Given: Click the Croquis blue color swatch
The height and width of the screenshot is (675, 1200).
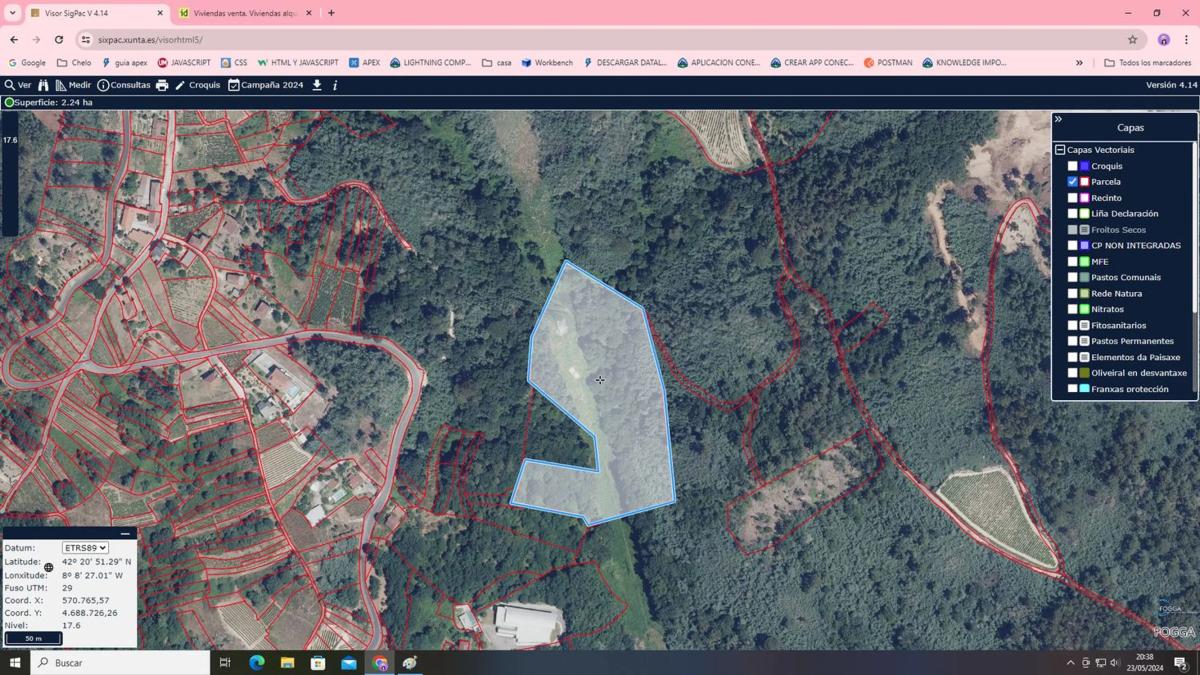Looking at the screenshot, I should click(1084, 166).
